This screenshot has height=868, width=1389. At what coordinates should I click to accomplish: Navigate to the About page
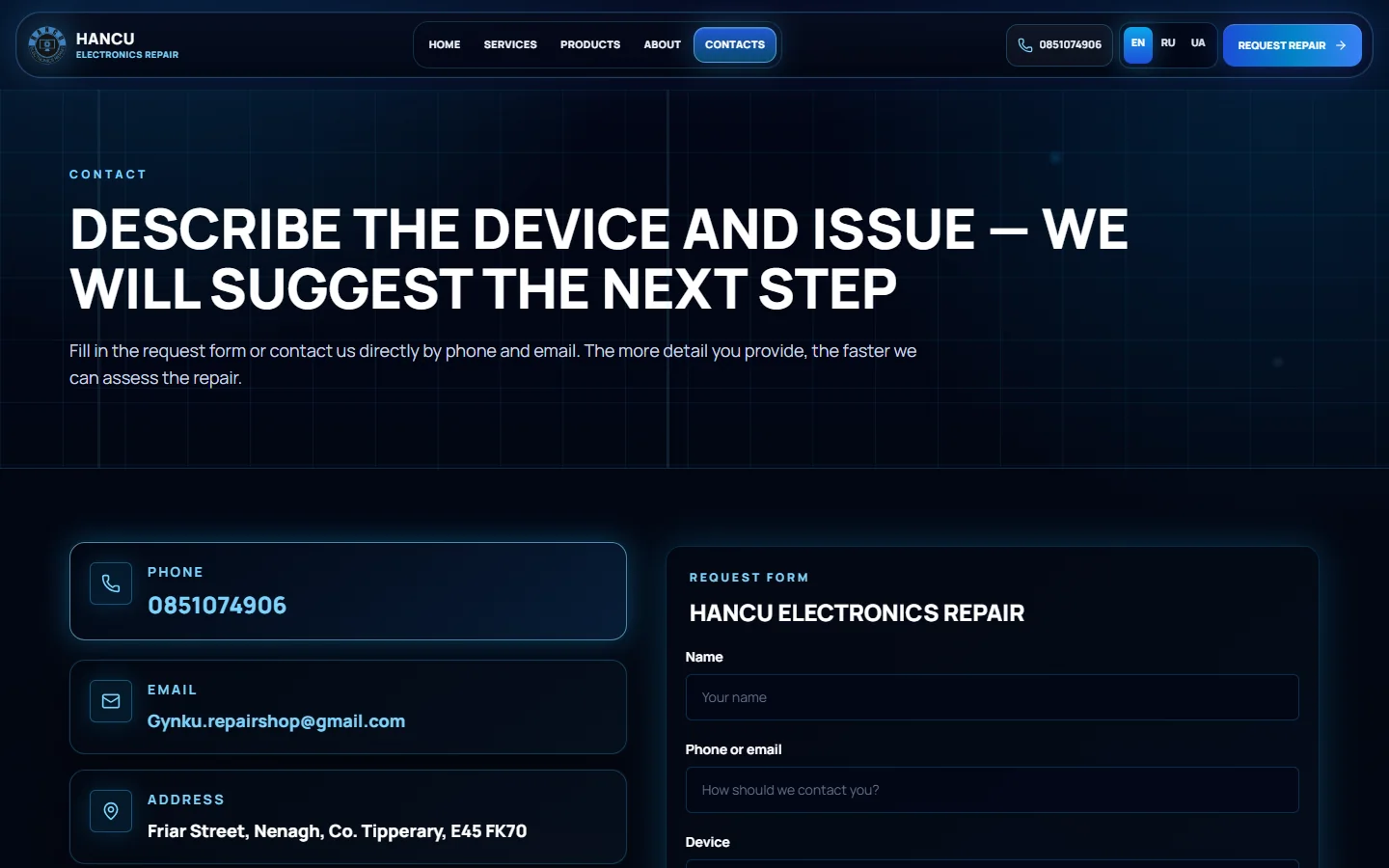tap(662, 45)
